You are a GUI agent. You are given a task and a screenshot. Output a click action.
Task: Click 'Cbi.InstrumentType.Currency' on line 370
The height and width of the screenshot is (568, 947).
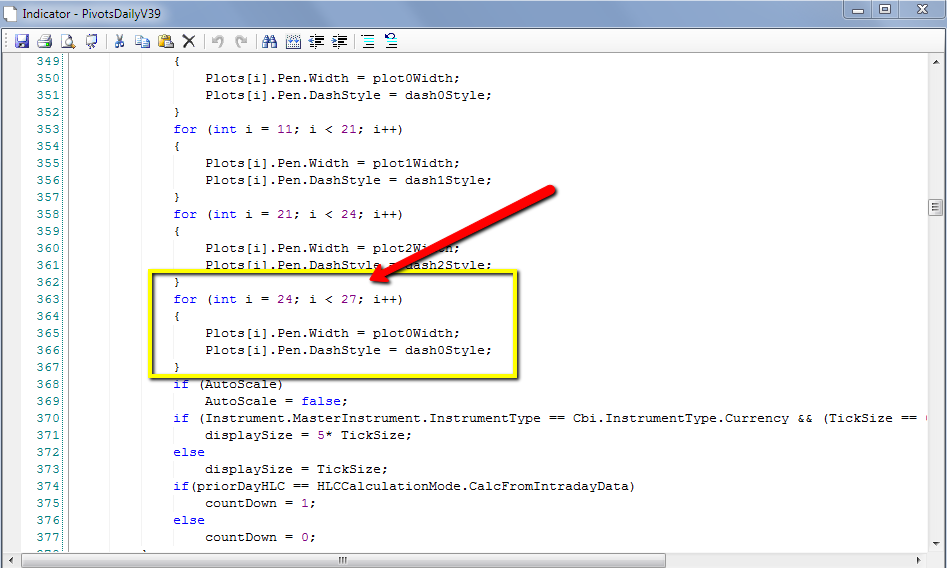tap(681, 418)
